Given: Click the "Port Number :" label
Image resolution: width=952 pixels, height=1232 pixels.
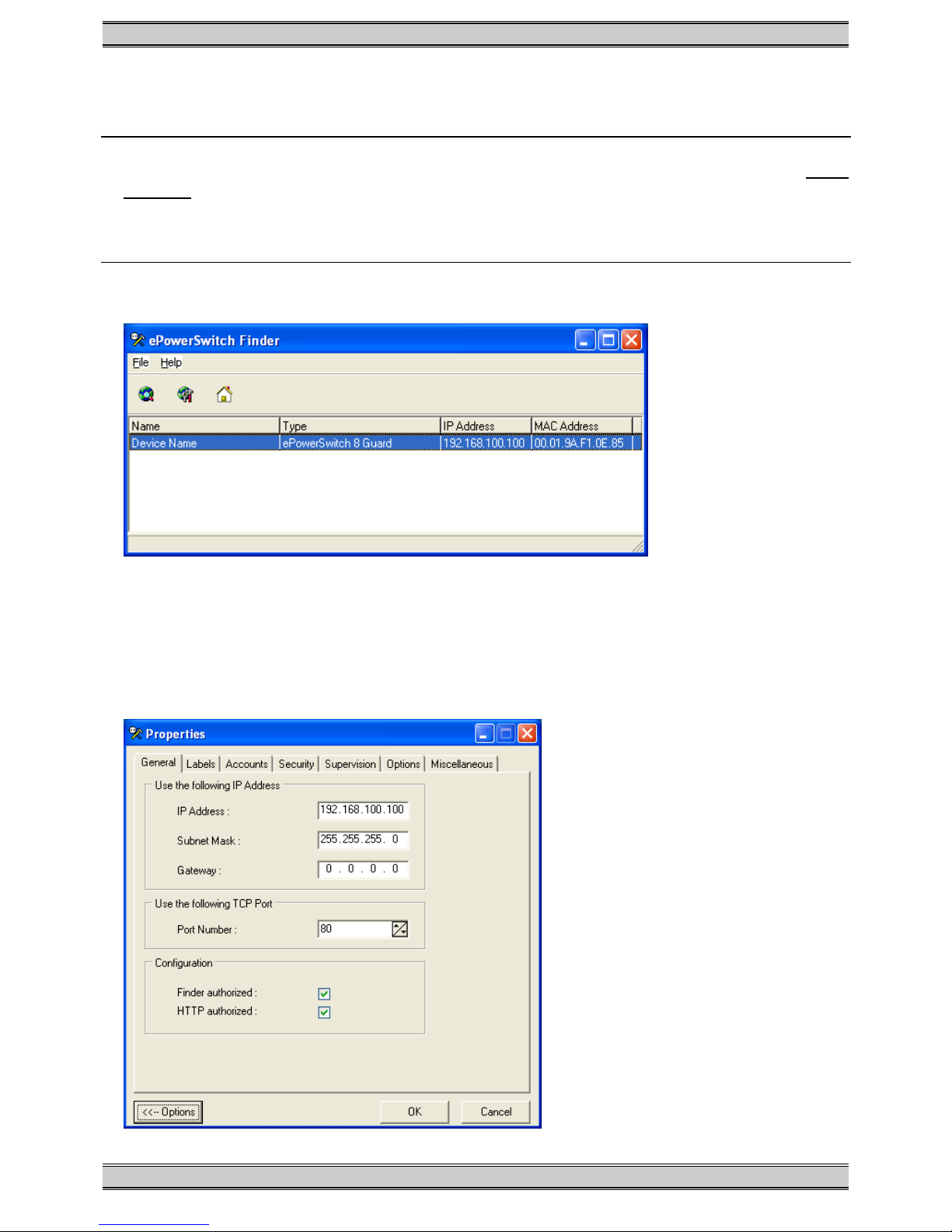Looking at the screenshot, I should [207, 929].
